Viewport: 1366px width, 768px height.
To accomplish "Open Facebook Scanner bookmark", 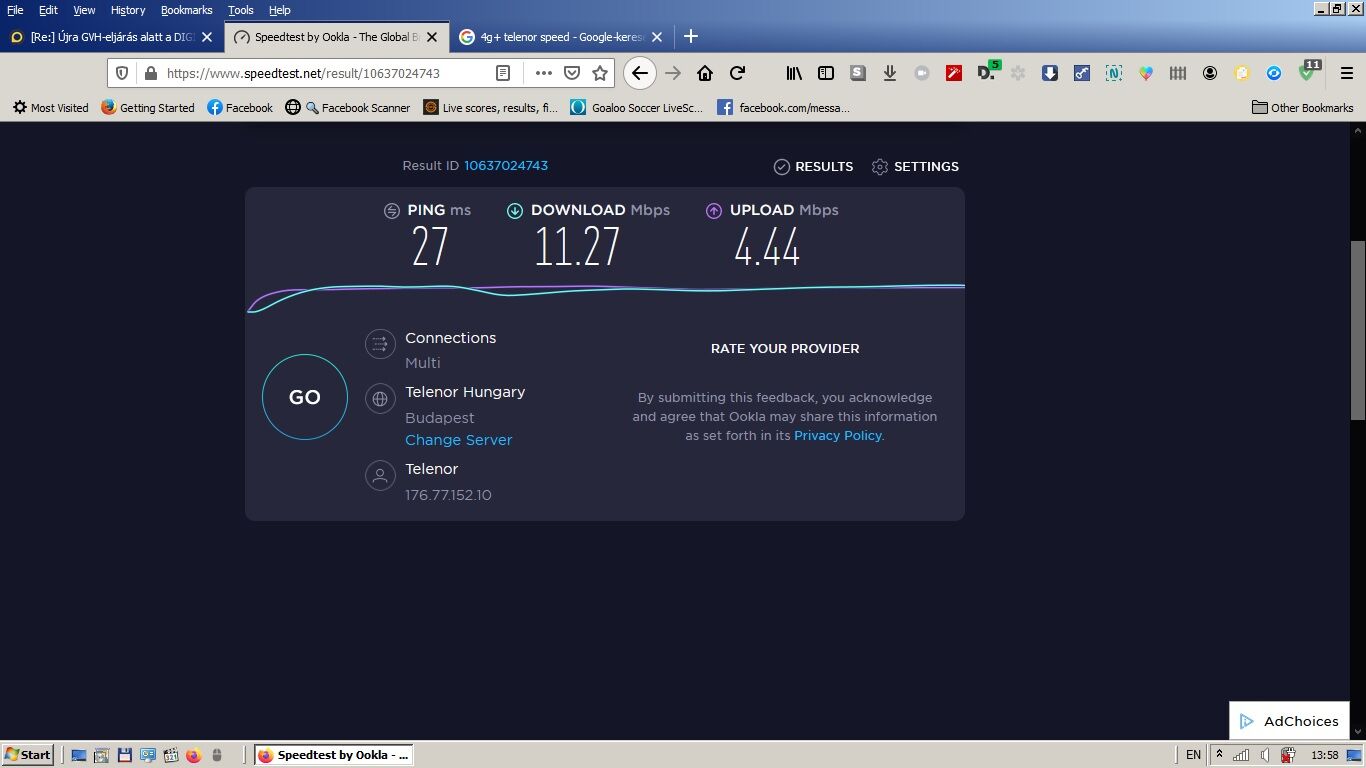I will tap(348, 108).
